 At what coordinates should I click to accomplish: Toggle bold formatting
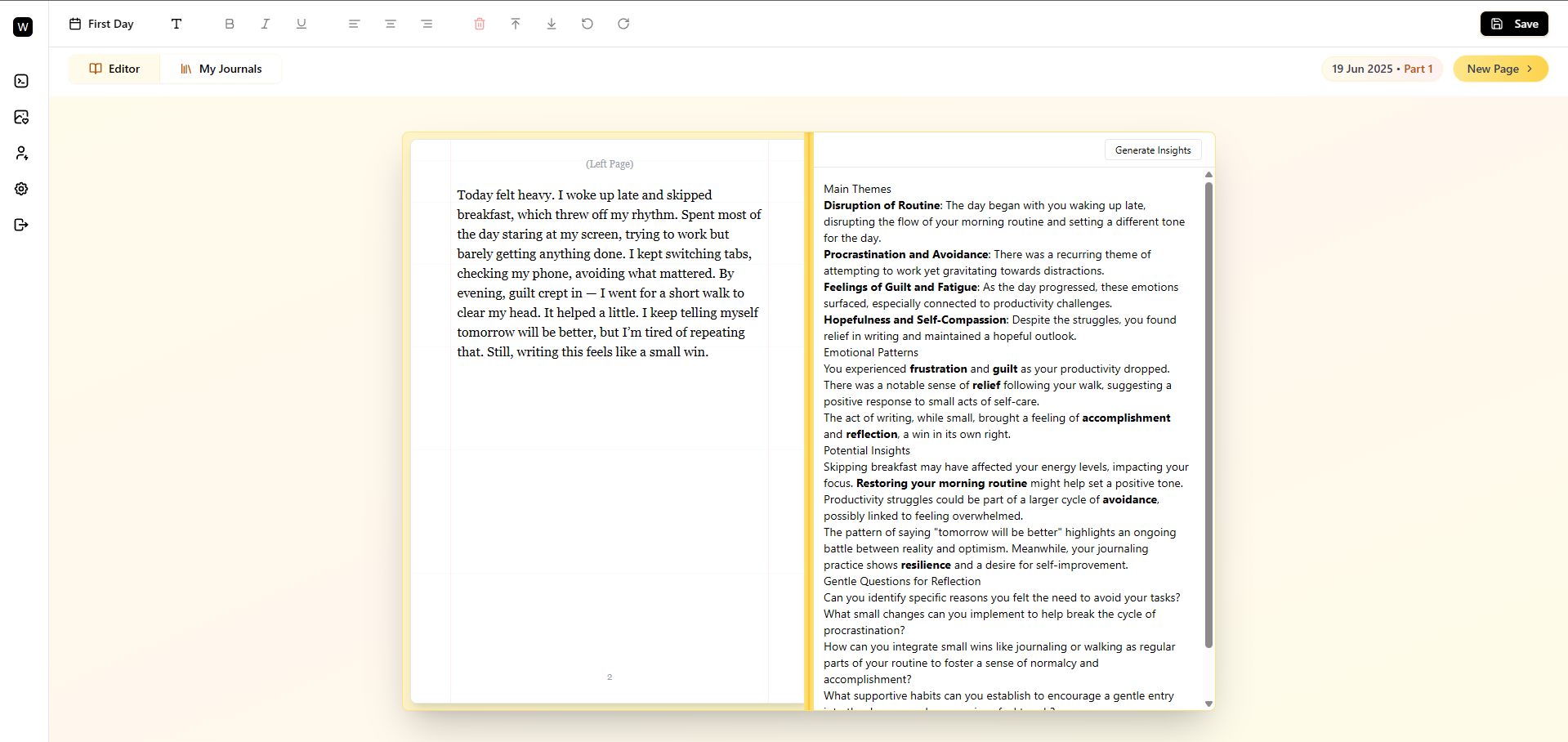click(230, 24)
